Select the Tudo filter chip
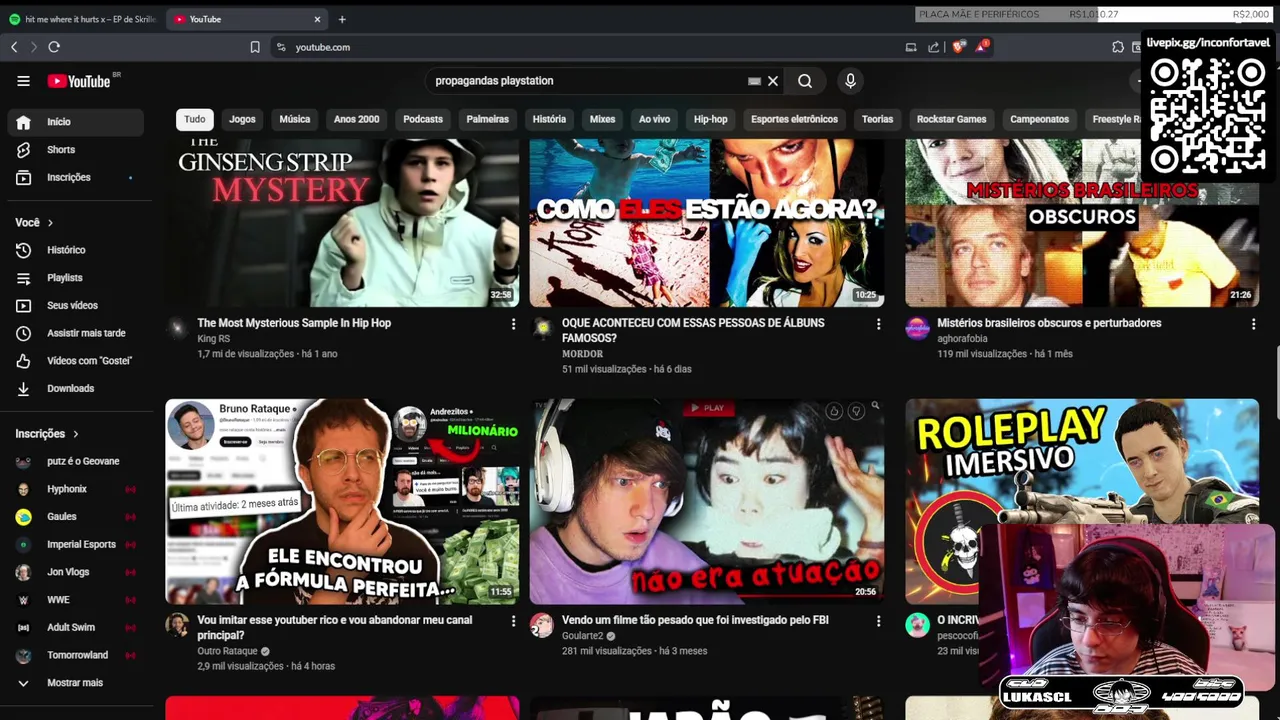1280x720 pixels. [194, 119]
